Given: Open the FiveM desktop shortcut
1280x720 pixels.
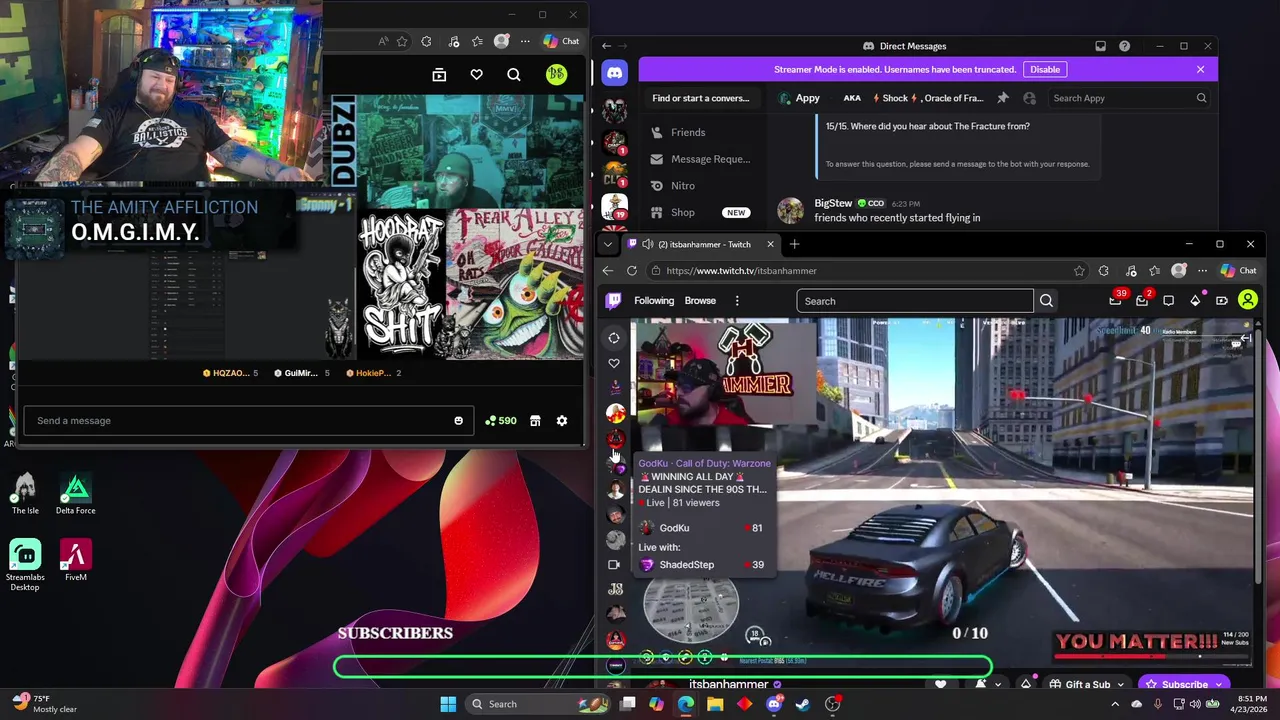Looking at the screenshot, I should pos(76,560).
